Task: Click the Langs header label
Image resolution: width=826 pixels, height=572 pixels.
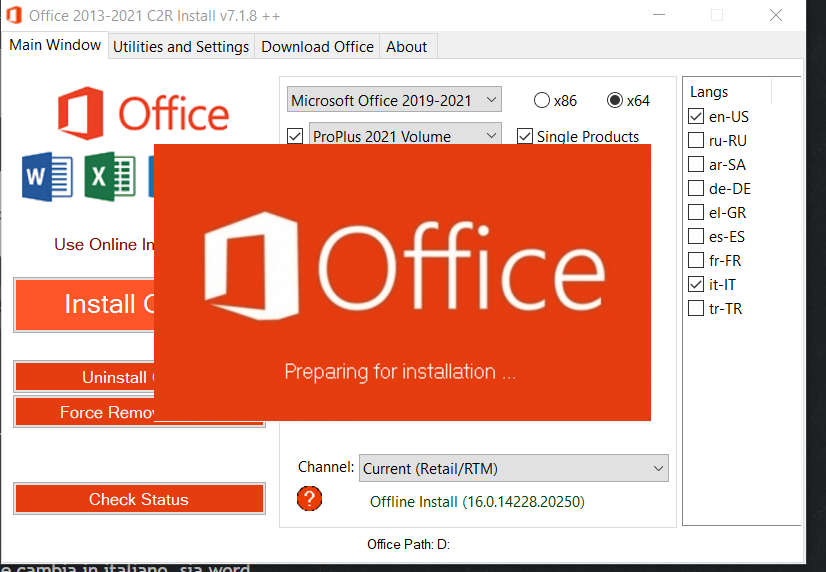Action: point(709,92)
